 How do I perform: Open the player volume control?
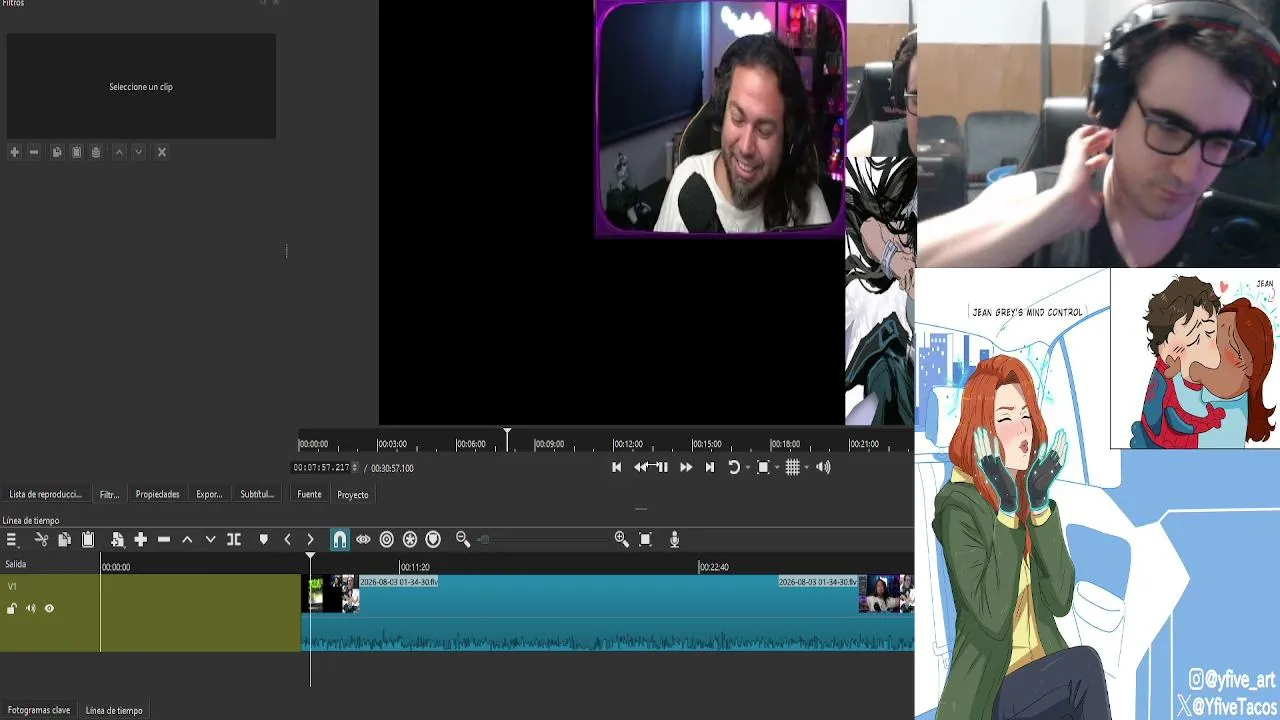pyautogui.click(x=823, y=467)
